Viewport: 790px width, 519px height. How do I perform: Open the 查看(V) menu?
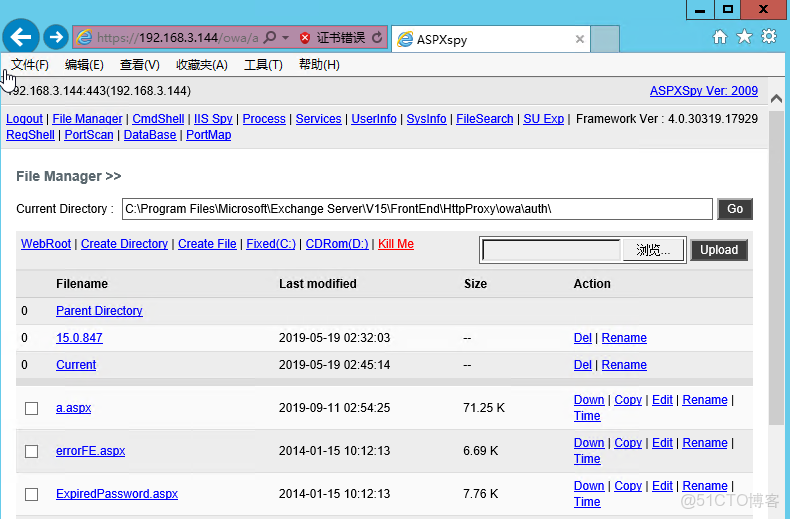140,64
